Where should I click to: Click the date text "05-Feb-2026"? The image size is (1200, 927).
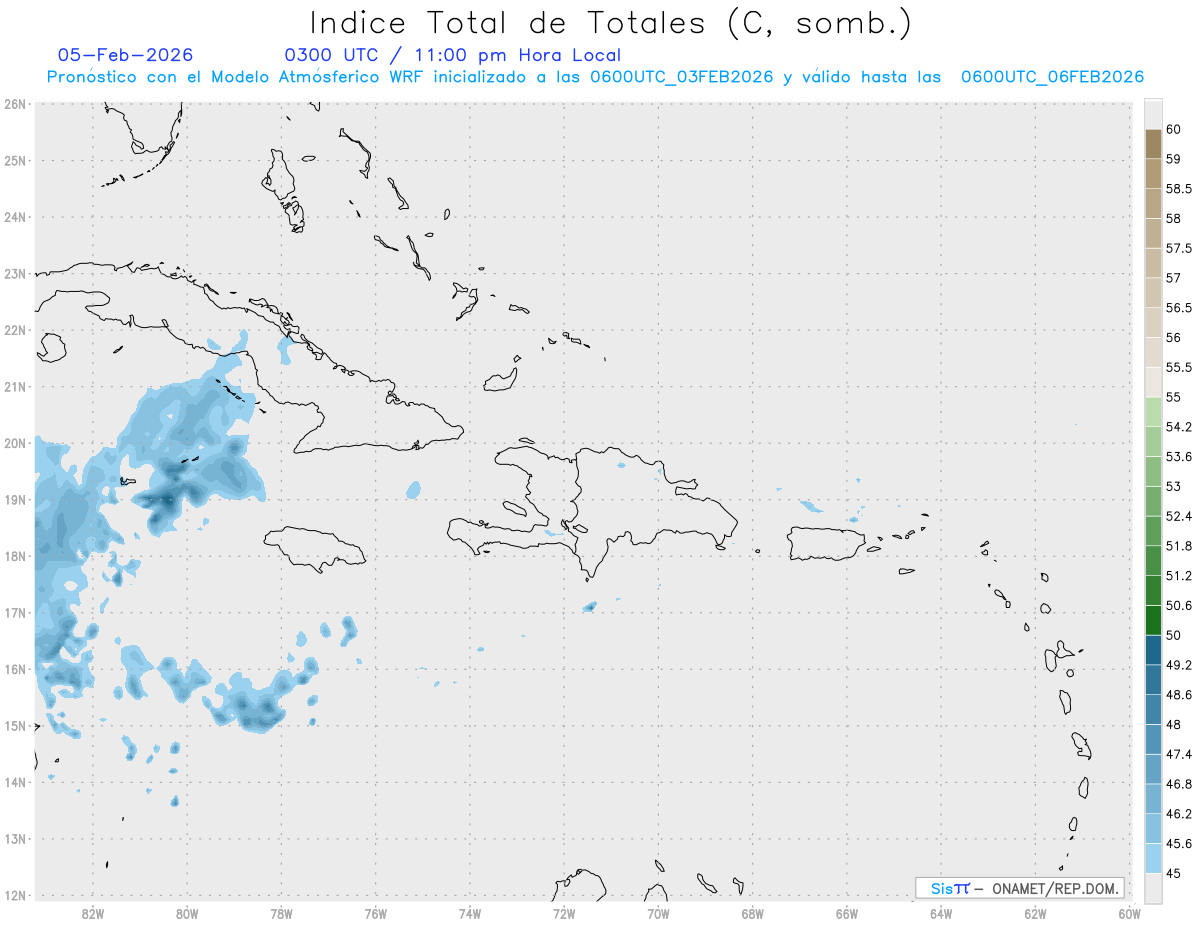click(x=126, y=55)
